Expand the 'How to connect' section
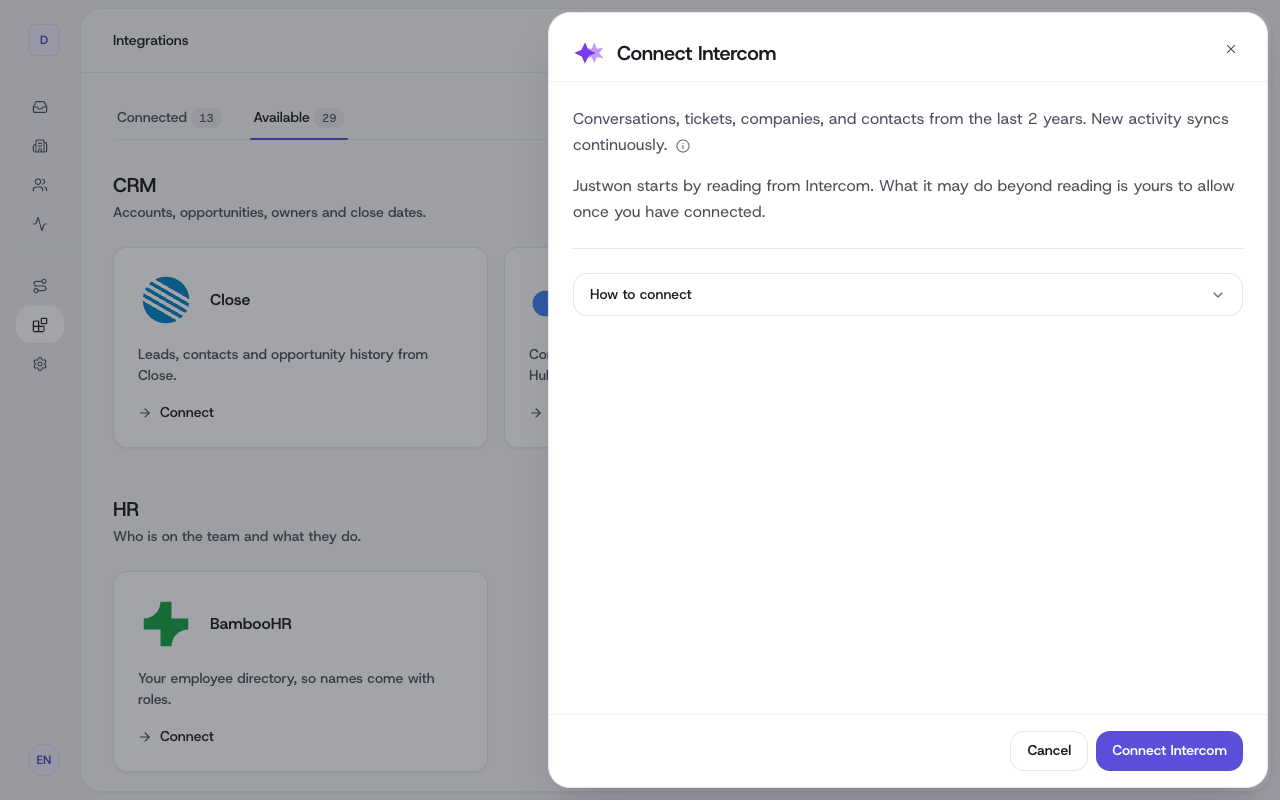1280x800 pixels. point(908,295)
